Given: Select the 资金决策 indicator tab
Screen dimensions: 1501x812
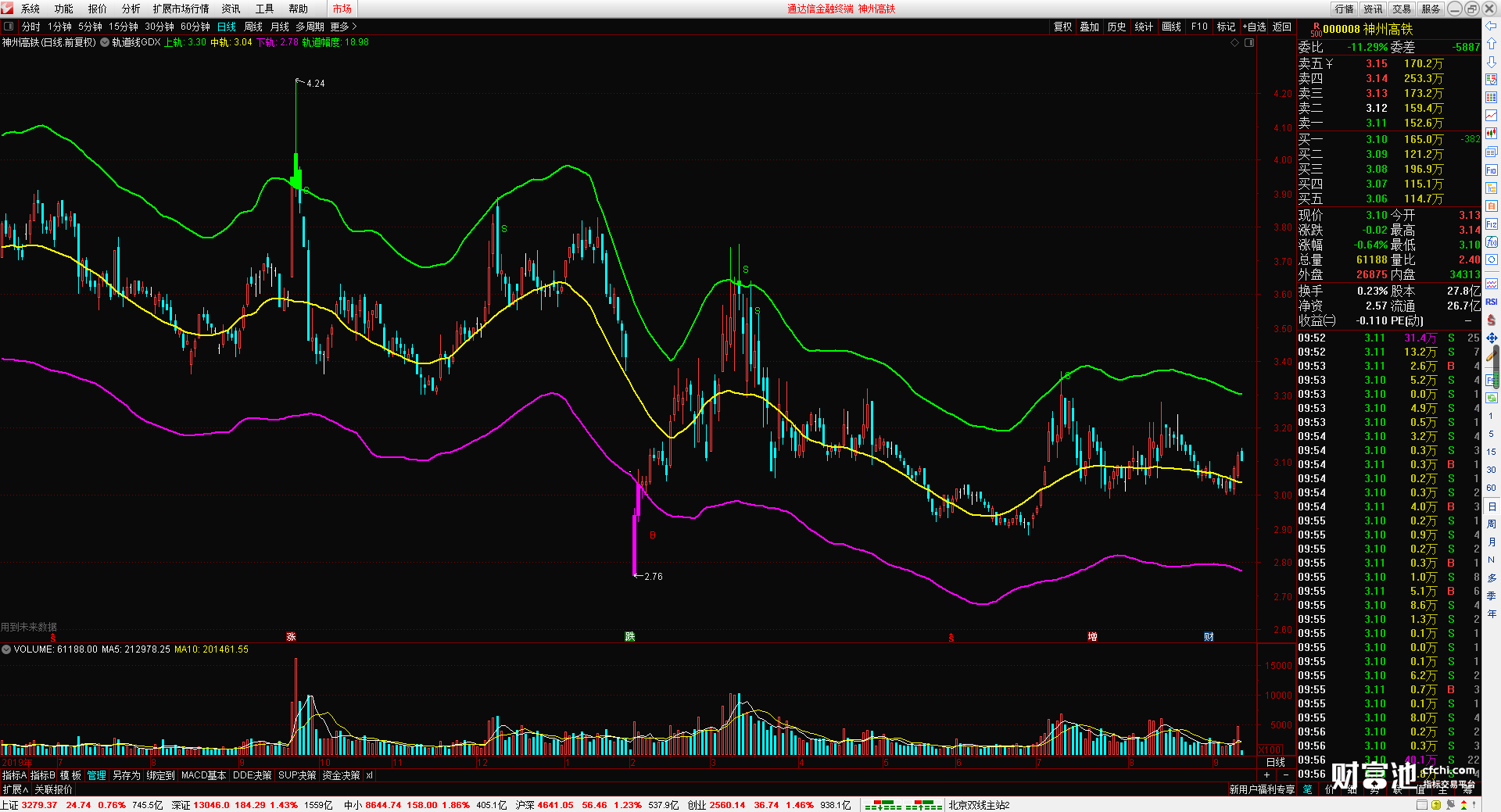Looking at the screenshot, I should pos(341,775).
